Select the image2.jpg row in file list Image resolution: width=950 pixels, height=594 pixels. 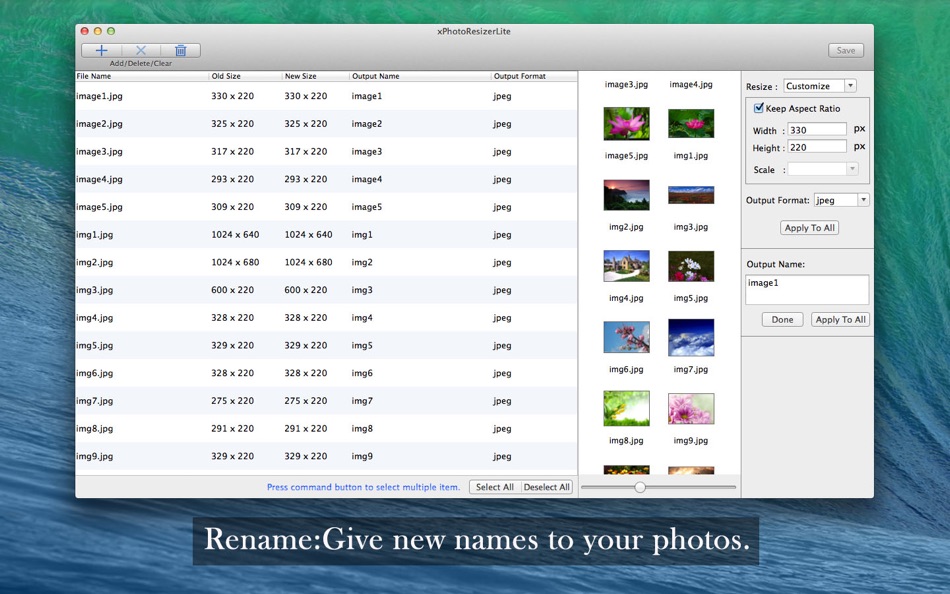(326, 124)
